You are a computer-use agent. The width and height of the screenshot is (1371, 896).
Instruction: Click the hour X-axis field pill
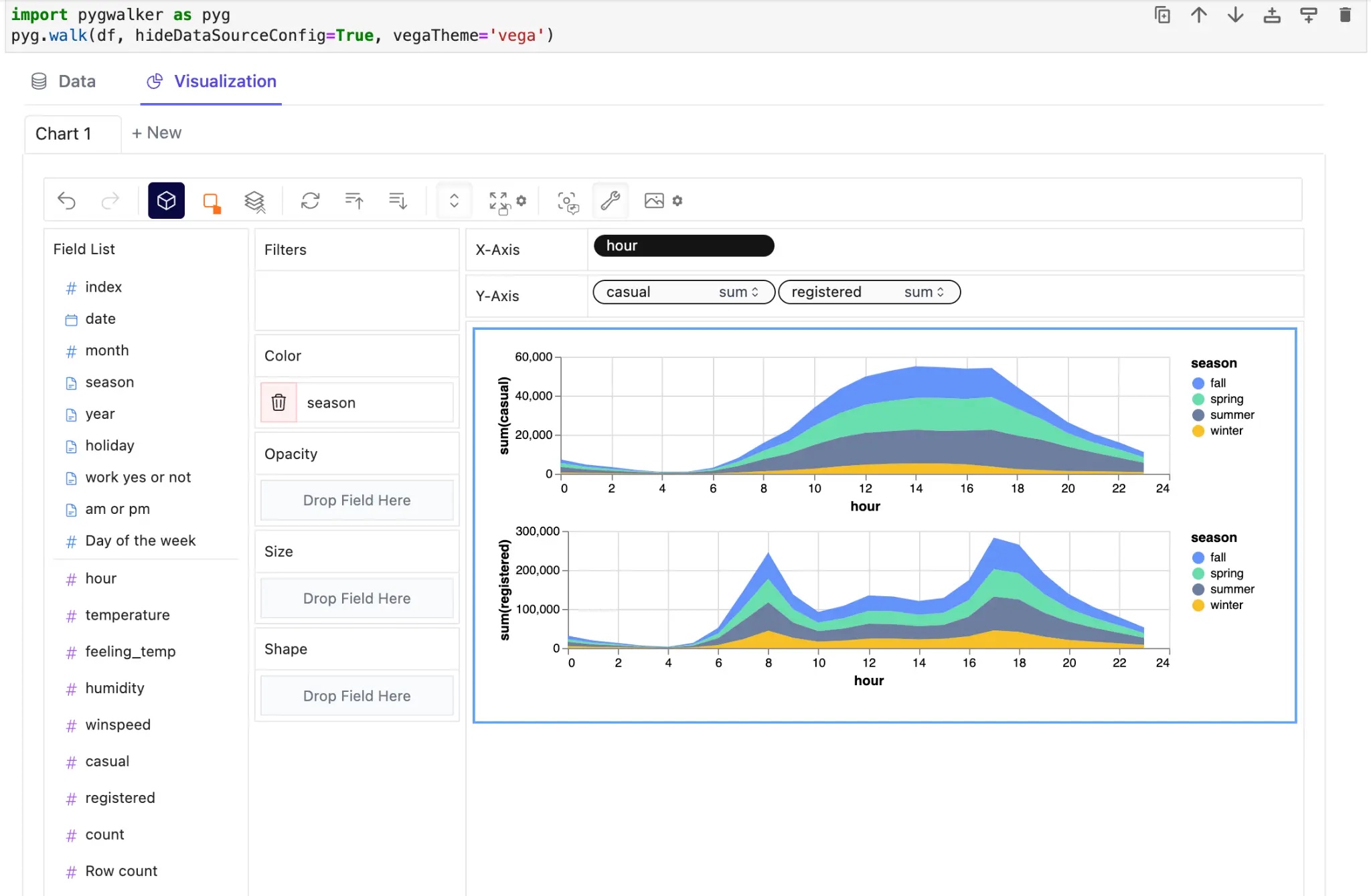point(683,245)
